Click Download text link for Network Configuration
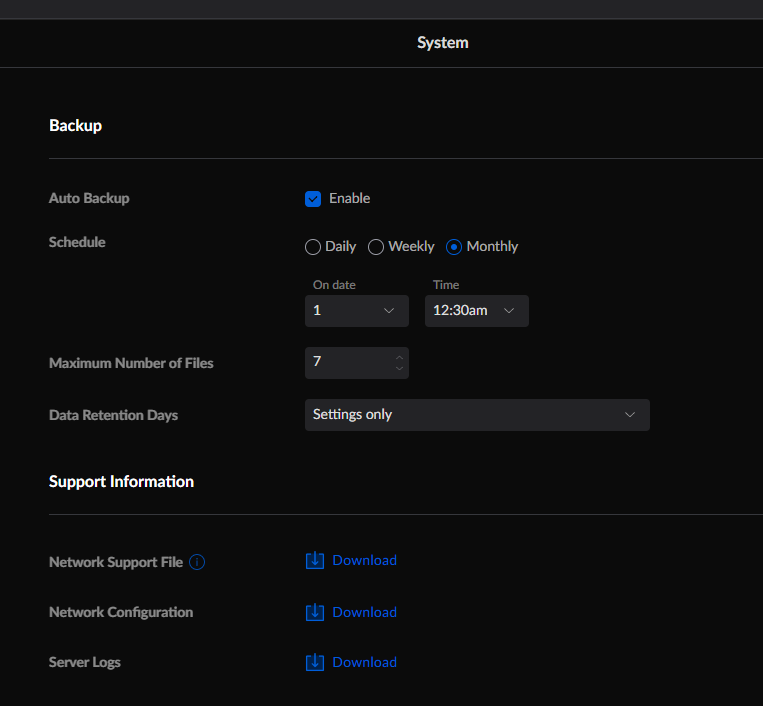This screenshot has height=706, width=763. click(x=364, y=612)
